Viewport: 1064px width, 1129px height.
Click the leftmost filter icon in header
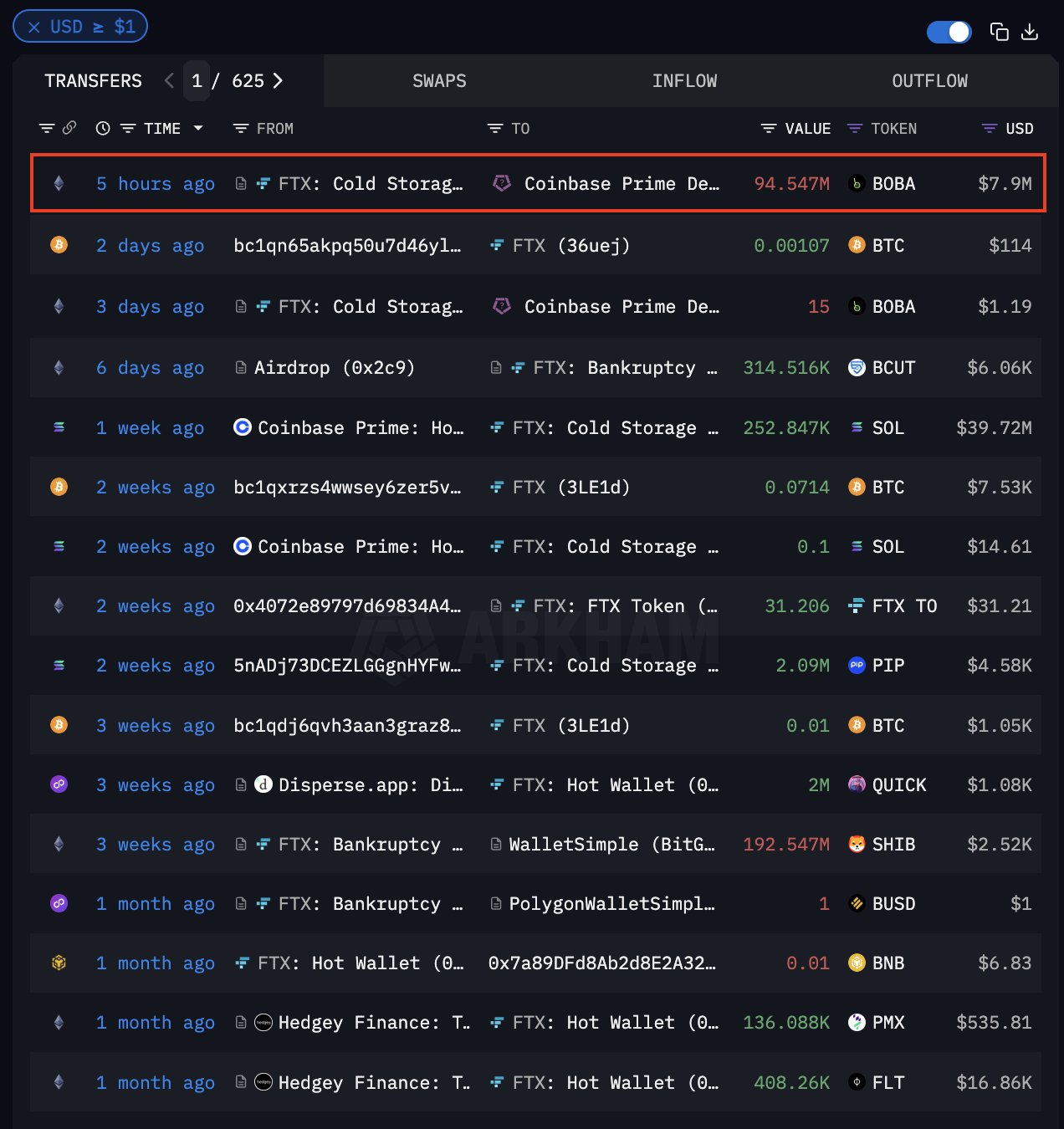point(47,128)
